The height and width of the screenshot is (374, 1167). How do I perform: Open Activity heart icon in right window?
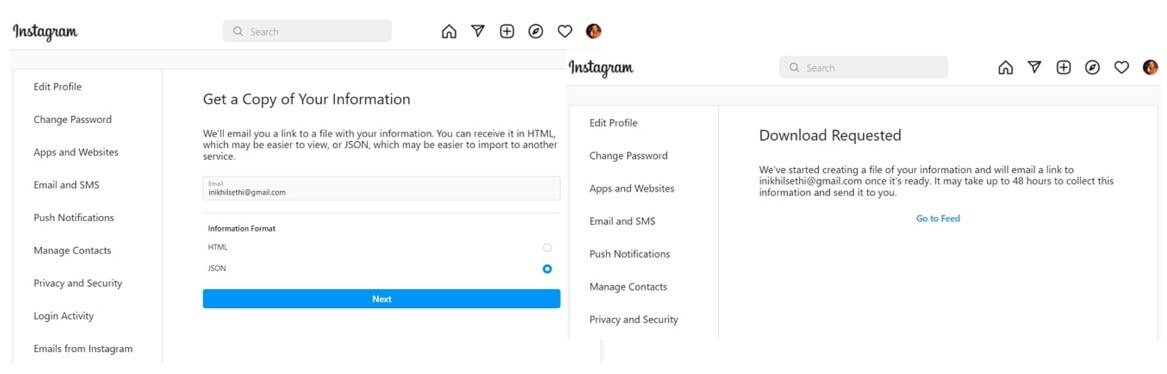pos(1122,68)
